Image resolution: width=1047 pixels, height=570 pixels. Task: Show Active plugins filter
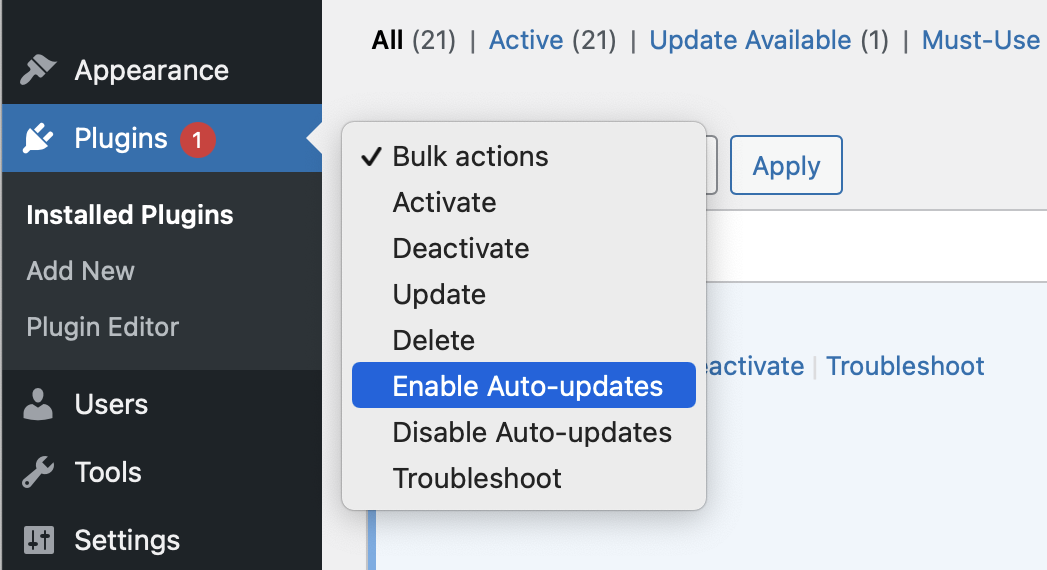click(x=526, y=41)
